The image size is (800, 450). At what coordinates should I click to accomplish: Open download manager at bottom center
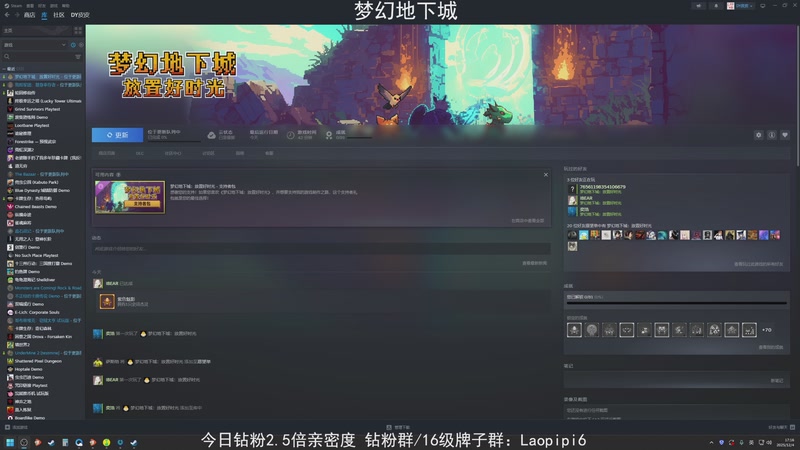pyautogui.click(x=398, y=428)
